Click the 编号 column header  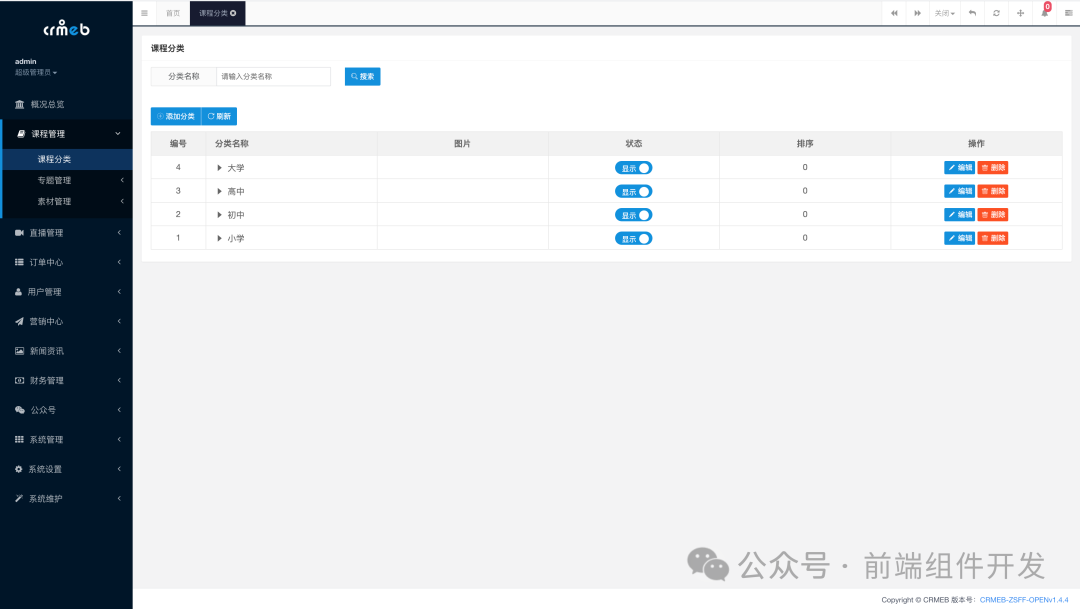[x=178, y=144]
